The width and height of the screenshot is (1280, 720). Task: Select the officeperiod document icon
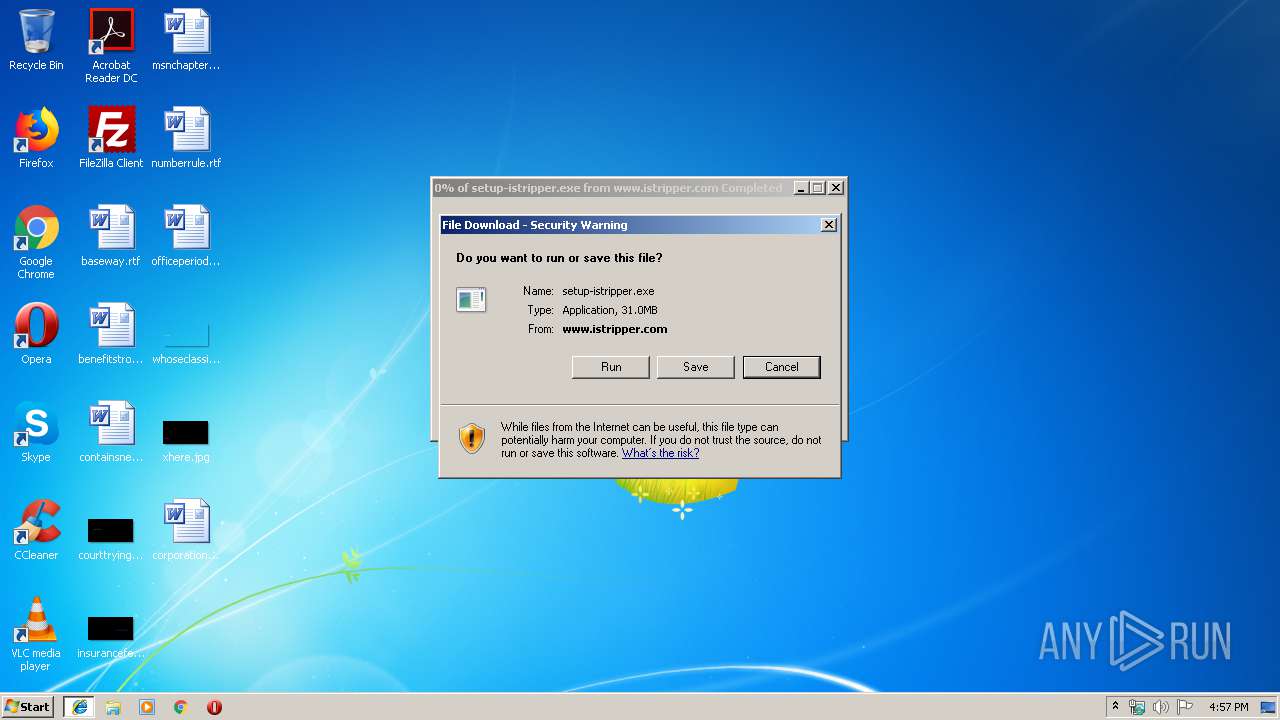[186, 236]
